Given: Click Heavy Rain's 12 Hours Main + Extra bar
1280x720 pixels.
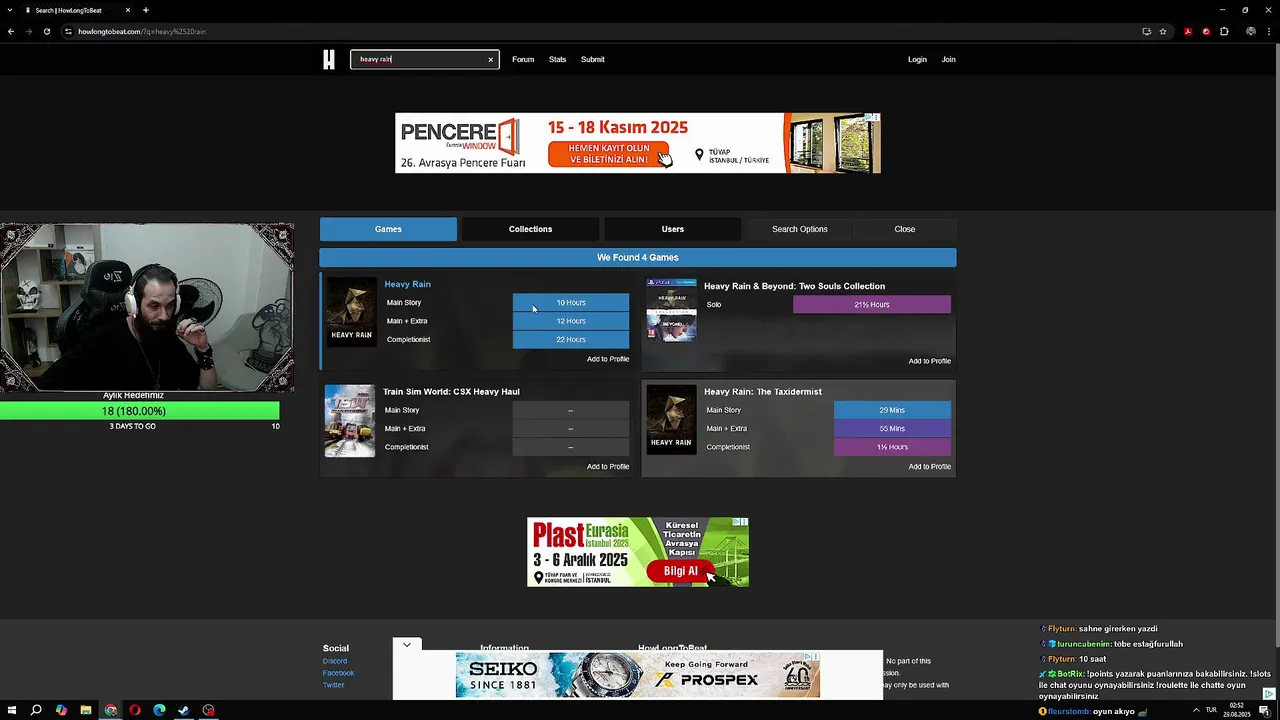Looking at the screenshot, I should point(571,321).
